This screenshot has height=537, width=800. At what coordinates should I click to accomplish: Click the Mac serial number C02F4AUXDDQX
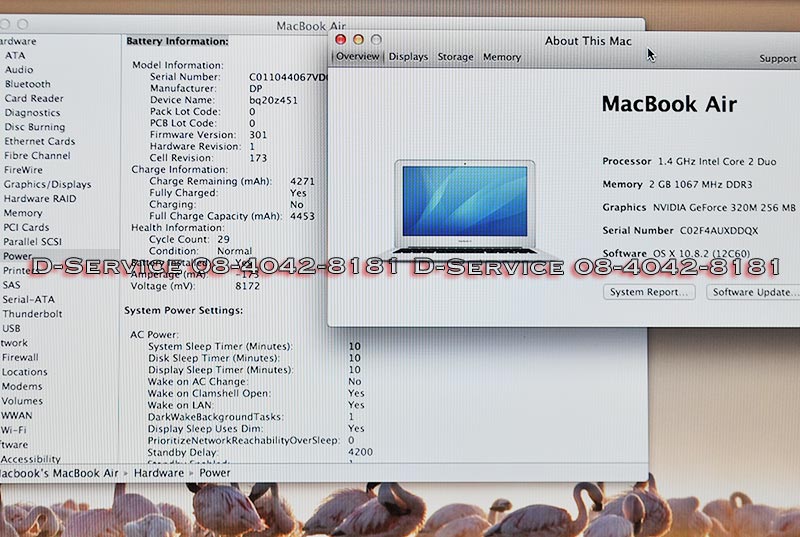718,231
